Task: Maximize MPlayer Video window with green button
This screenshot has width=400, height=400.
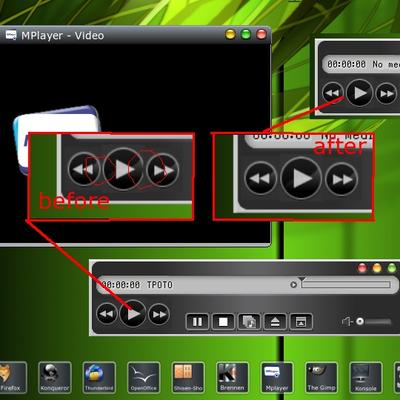Action: tap(246, 34)
